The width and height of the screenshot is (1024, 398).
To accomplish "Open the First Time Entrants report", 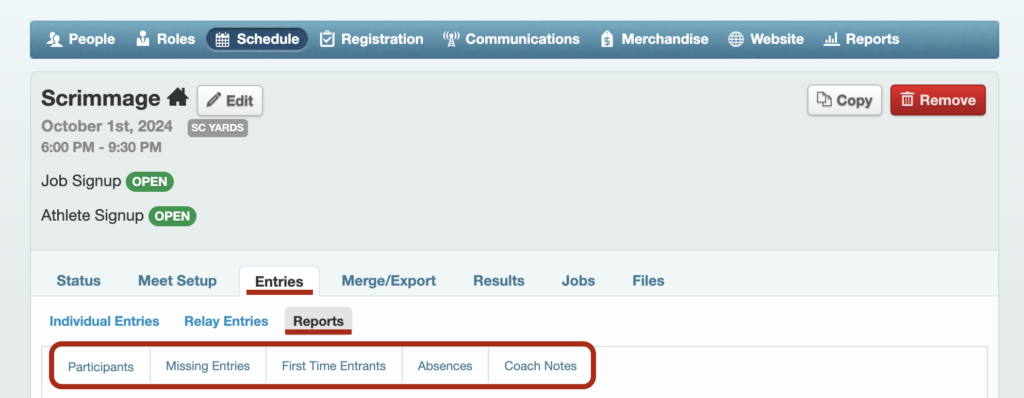I will point(334,366).
